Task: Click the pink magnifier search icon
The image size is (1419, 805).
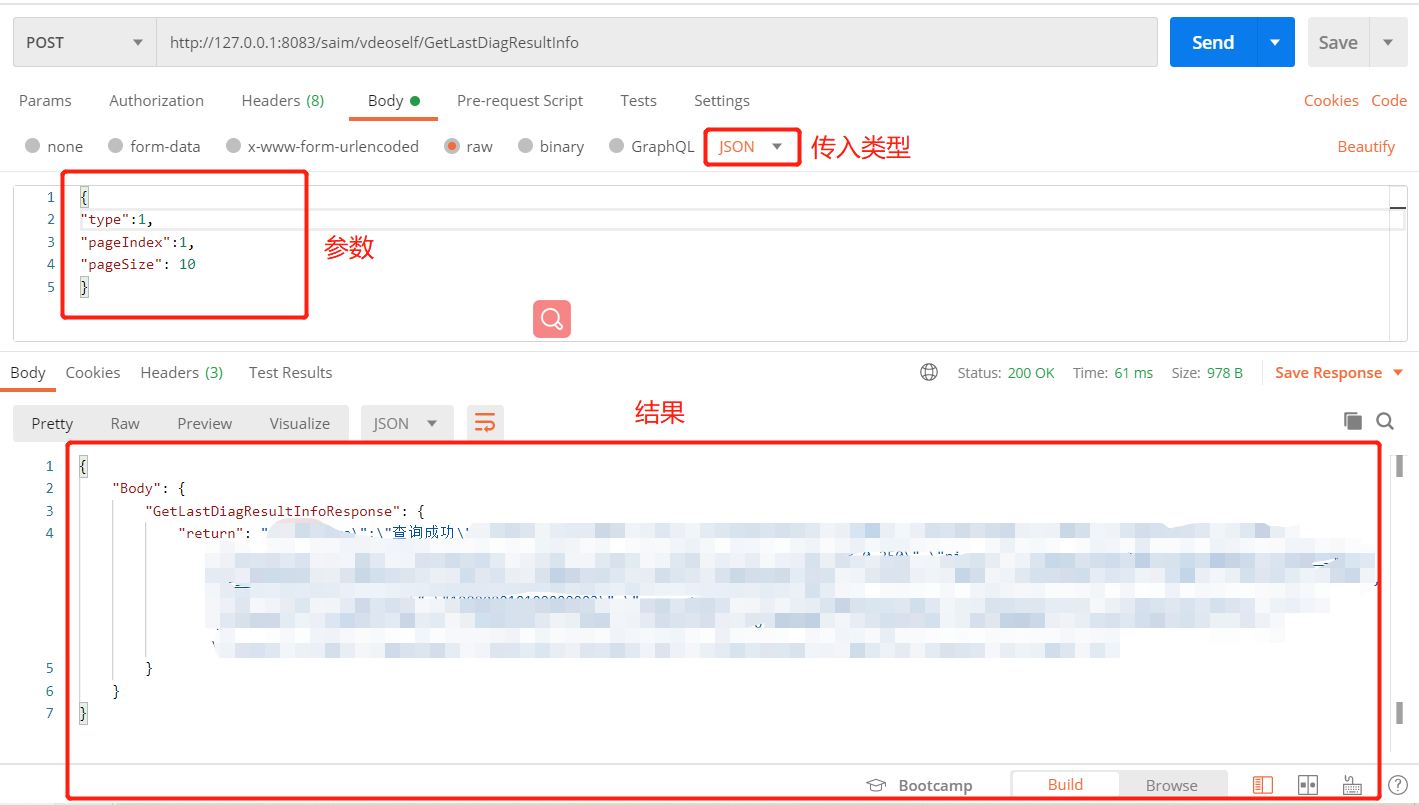Action: tap(552, 319)
